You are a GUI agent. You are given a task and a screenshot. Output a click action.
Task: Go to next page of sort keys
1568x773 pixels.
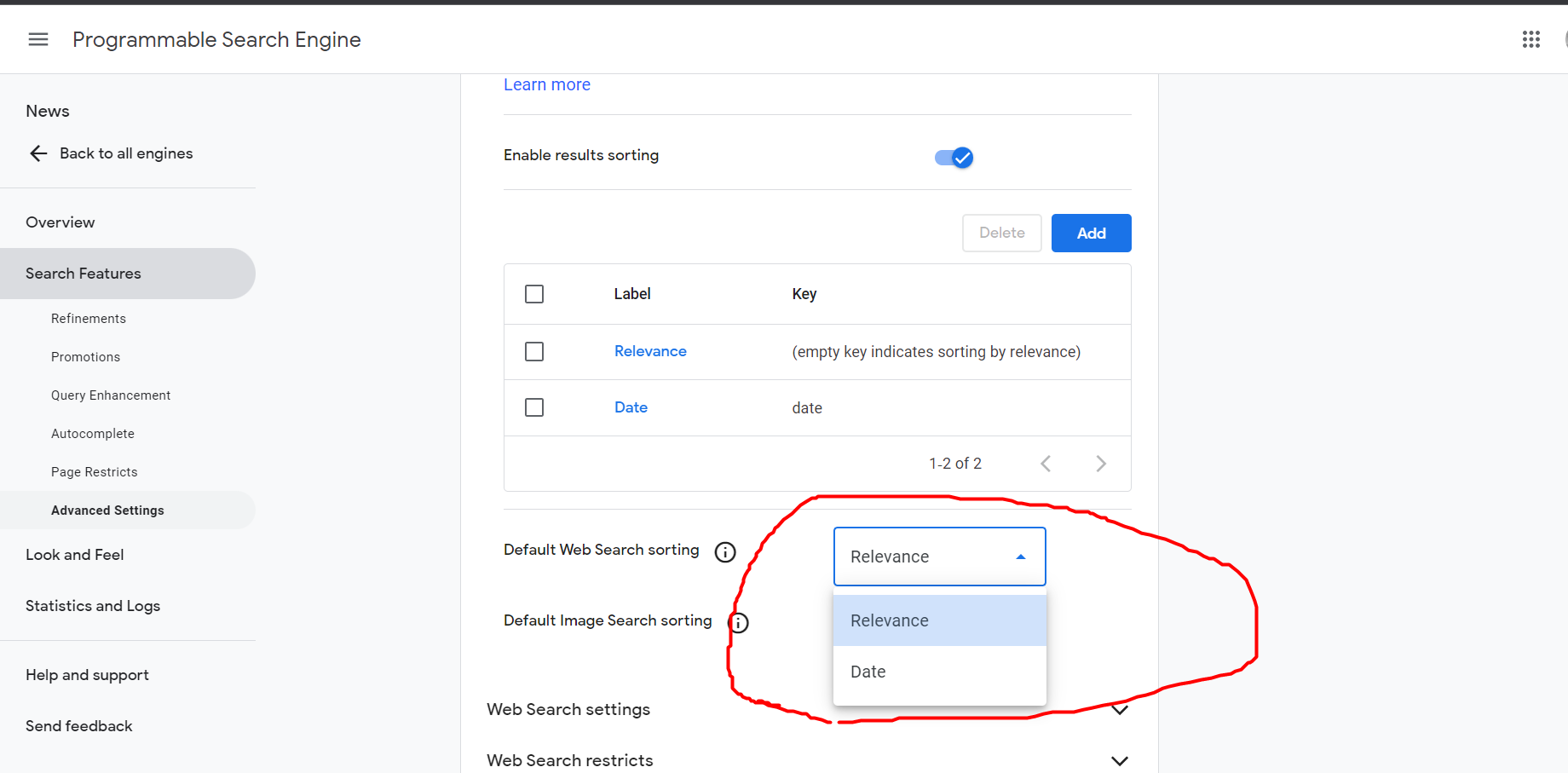click(1101, 464)
